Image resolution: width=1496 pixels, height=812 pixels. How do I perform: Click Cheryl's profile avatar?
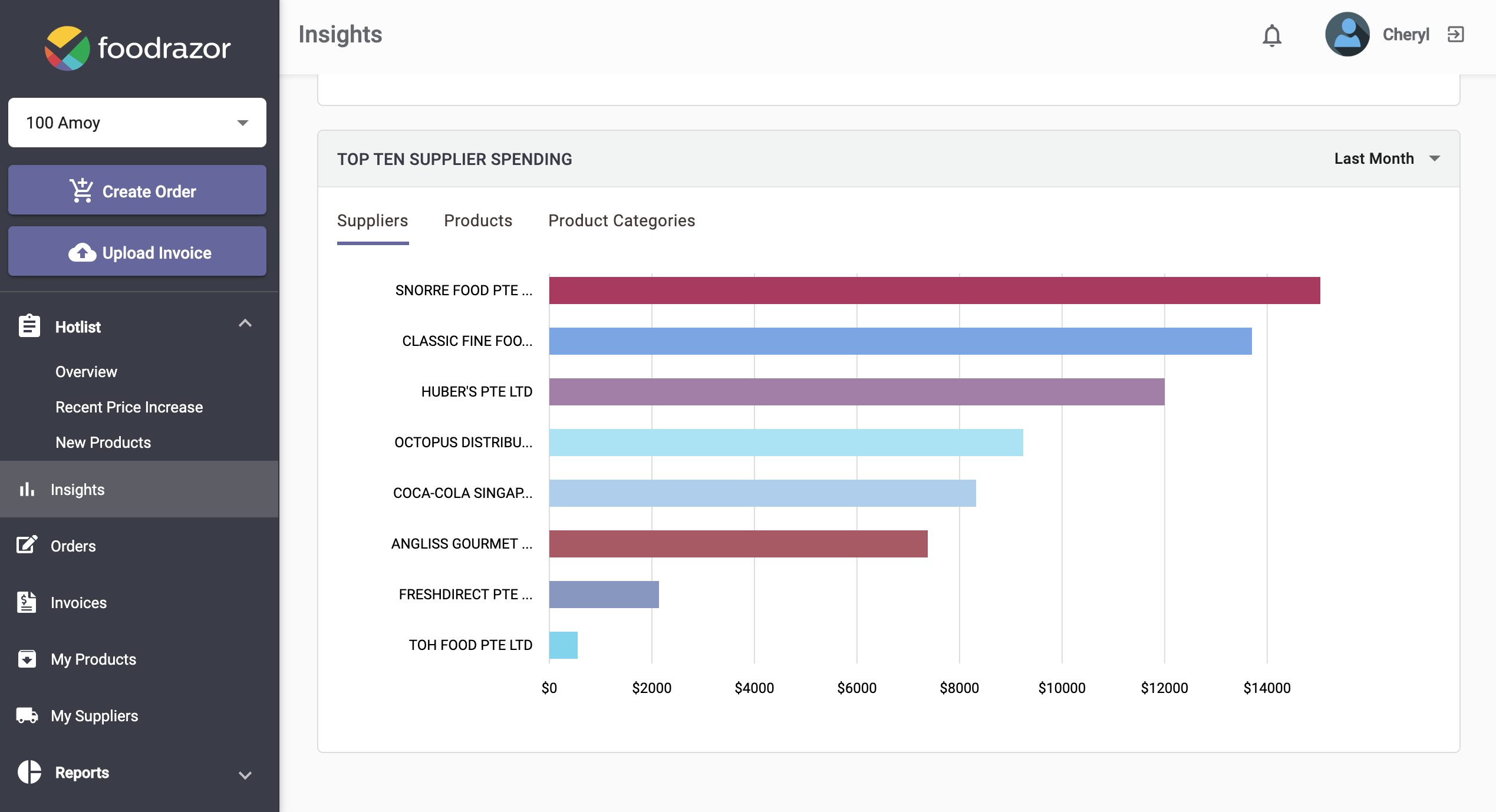pyautogui.click(x=1347, y=35)
